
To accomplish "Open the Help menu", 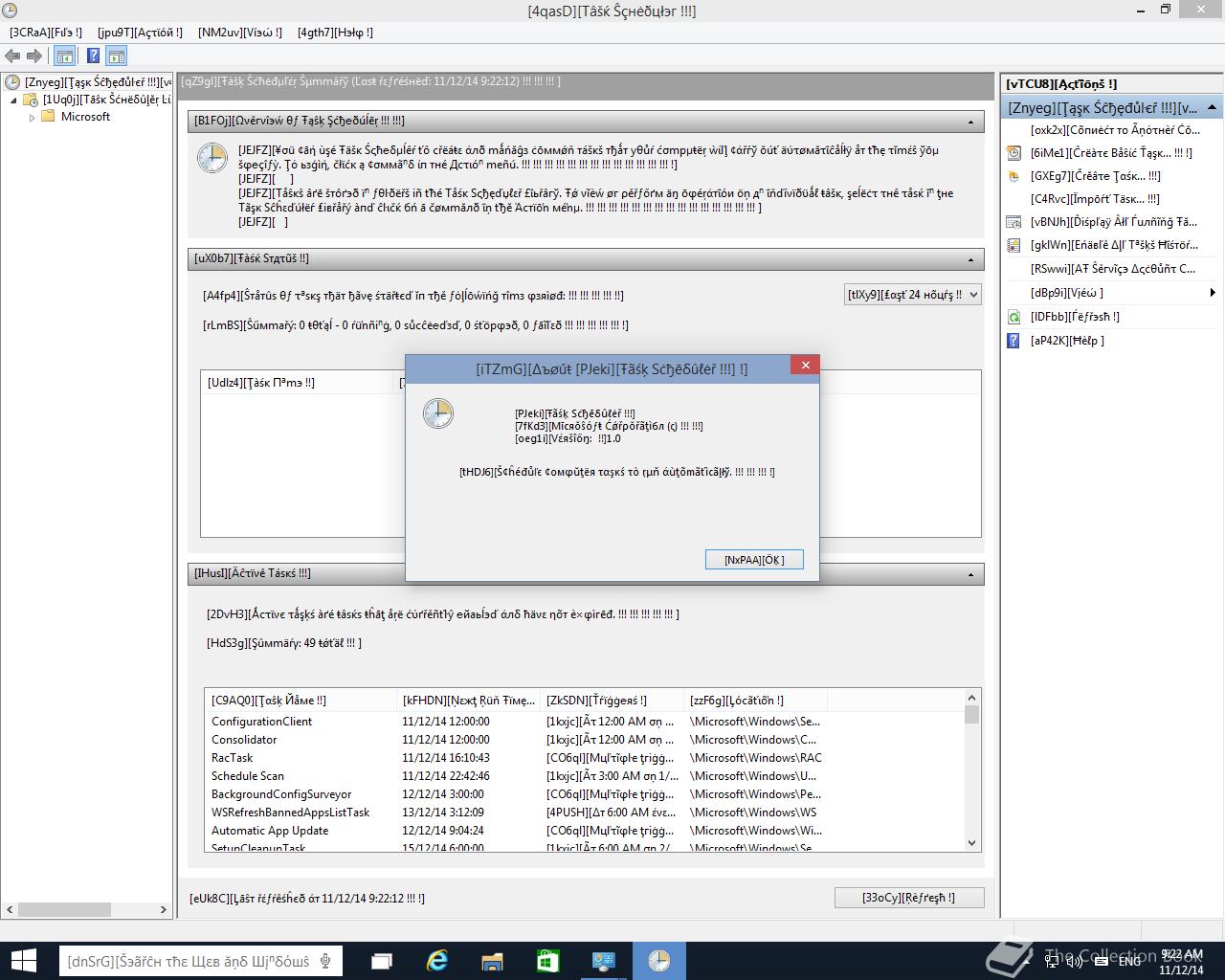I will (x=335, y=33).
